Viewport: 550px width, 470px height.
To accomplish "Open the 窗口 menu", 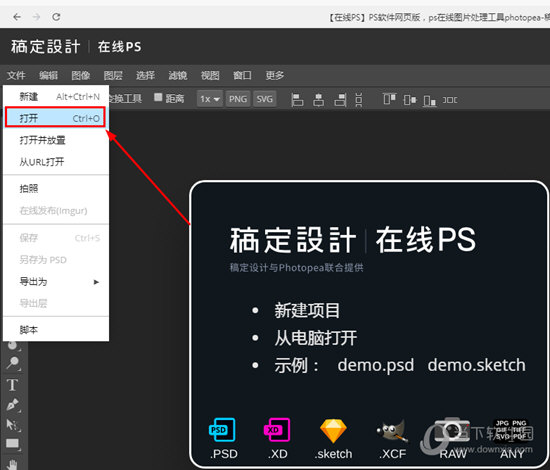I will tap(242, 75).
